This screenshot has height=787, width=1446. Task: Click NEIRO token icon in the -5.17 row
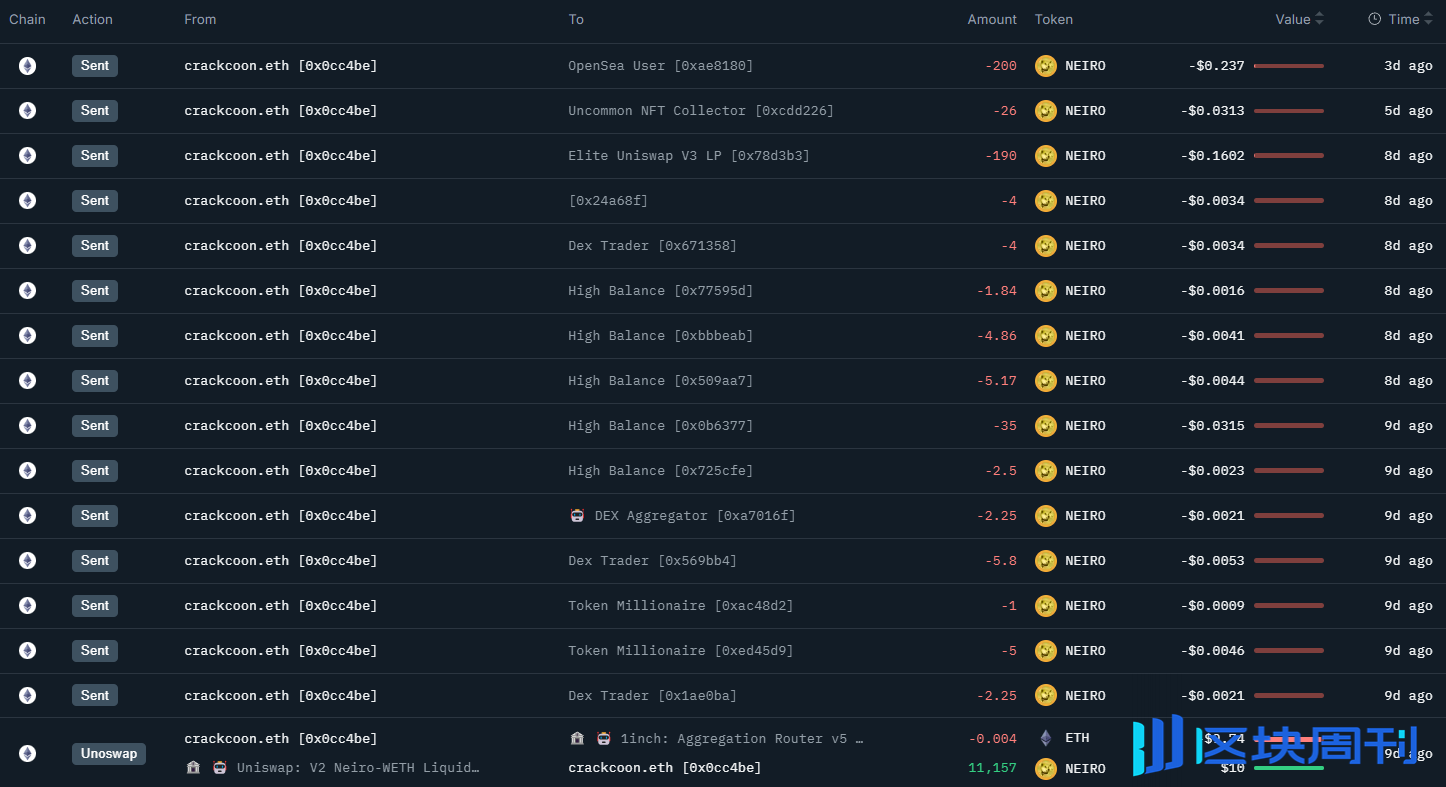1046,381
